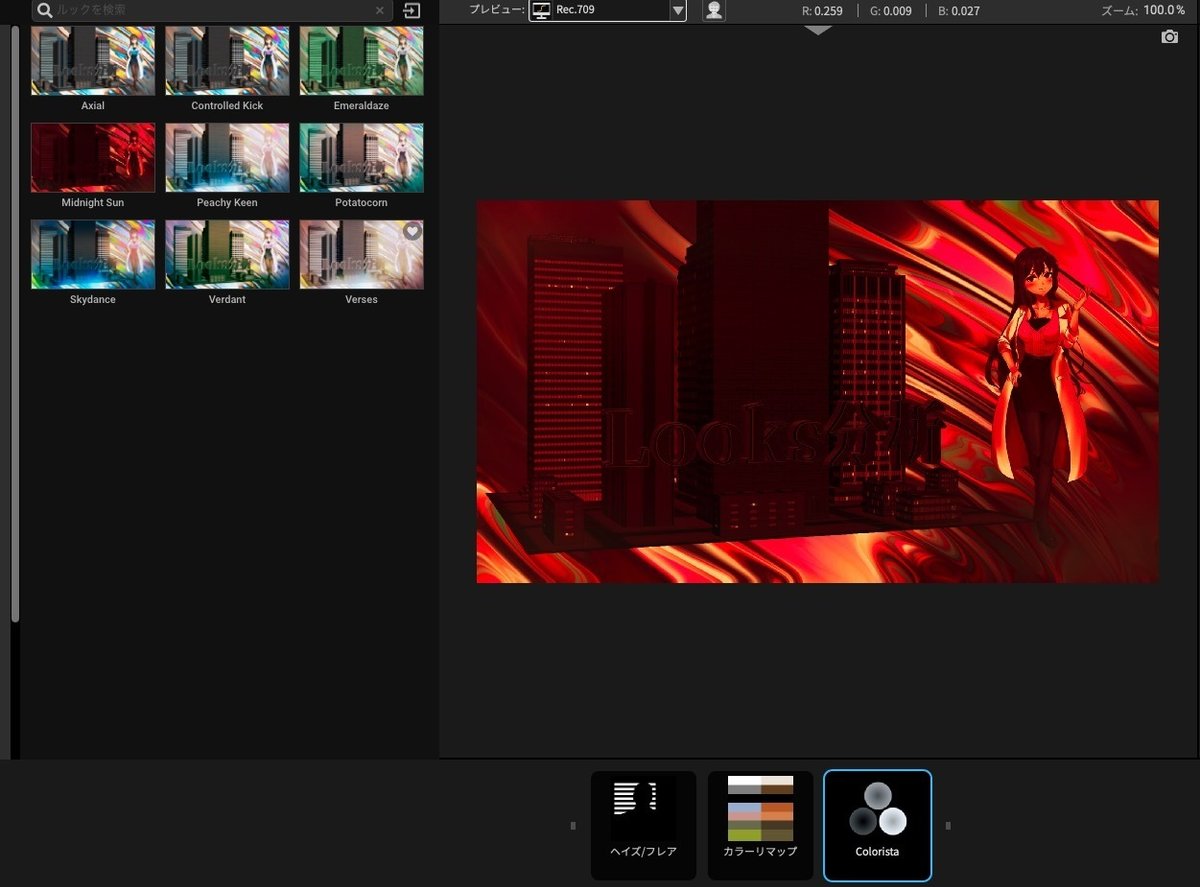The height and width of the screenshot is (887, 1200).
Task: Expand the triangle handle above the preview
Action: 818,30
